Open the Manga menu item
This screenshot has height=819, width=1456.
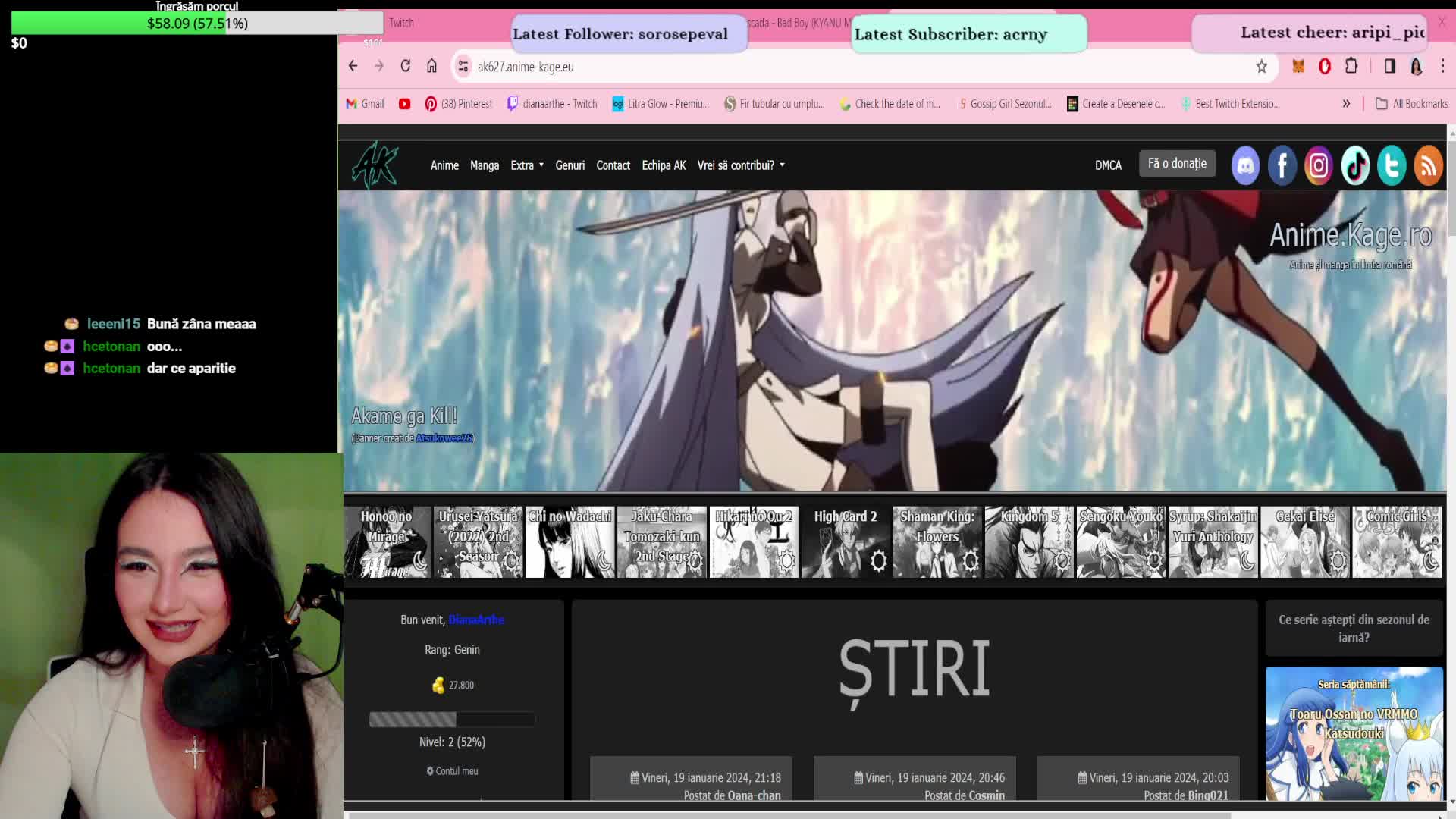point(485,165)
